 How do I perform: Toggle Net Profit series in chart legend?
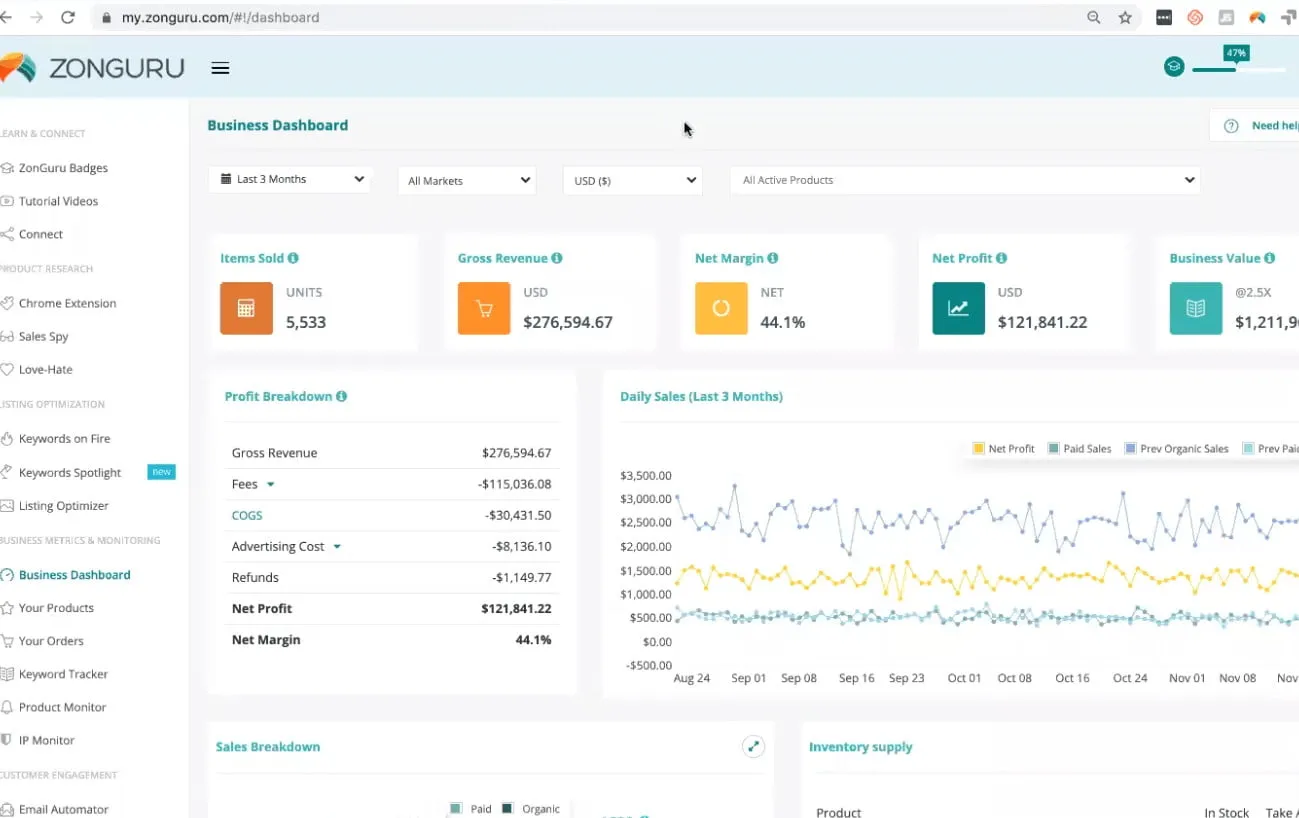point(1004,449)
